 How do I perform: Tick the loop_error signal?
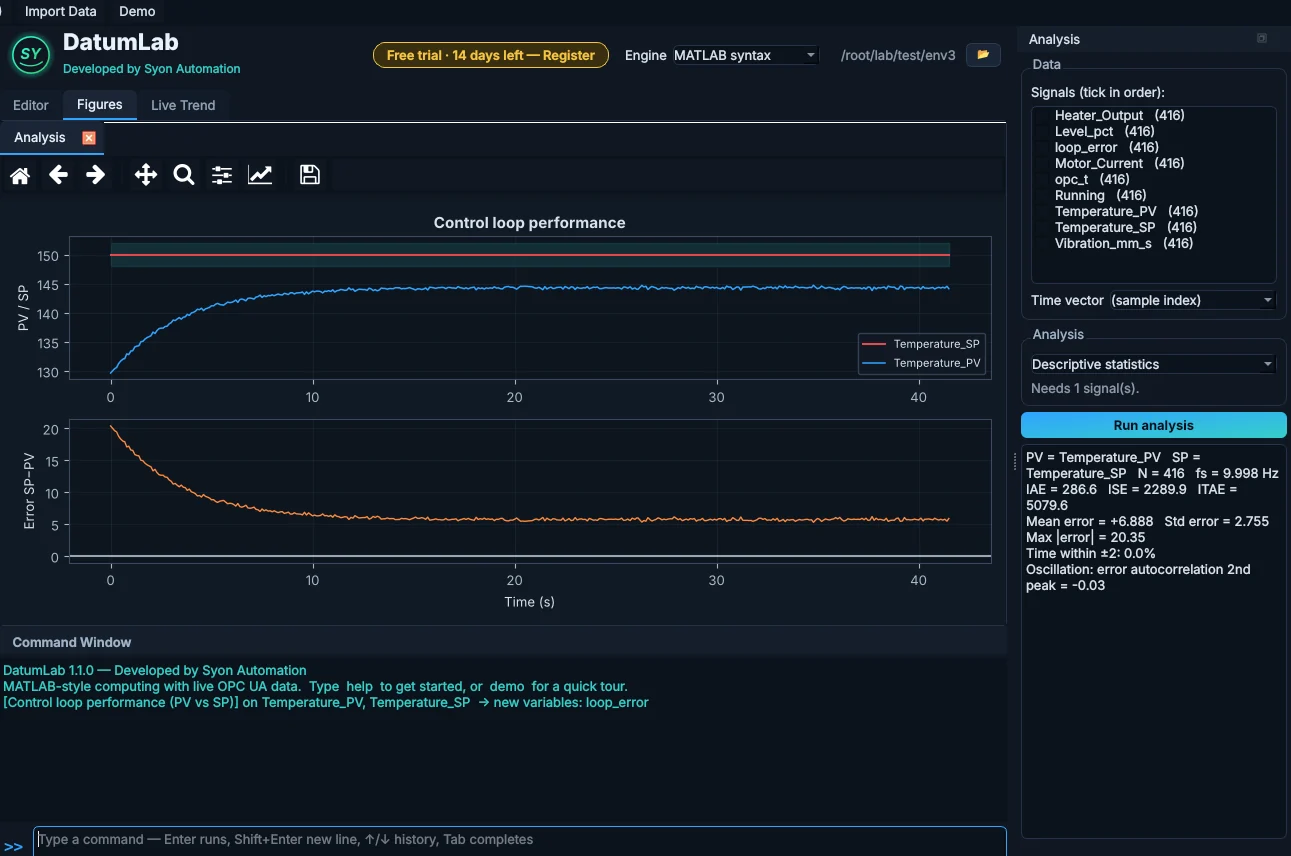(x=1043, y=147)
